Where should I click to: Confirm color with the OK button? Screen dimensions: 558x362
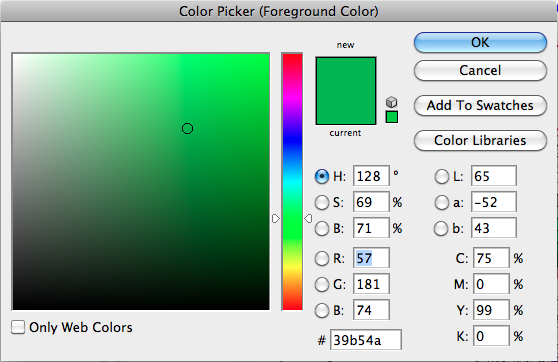click(480, 42)
